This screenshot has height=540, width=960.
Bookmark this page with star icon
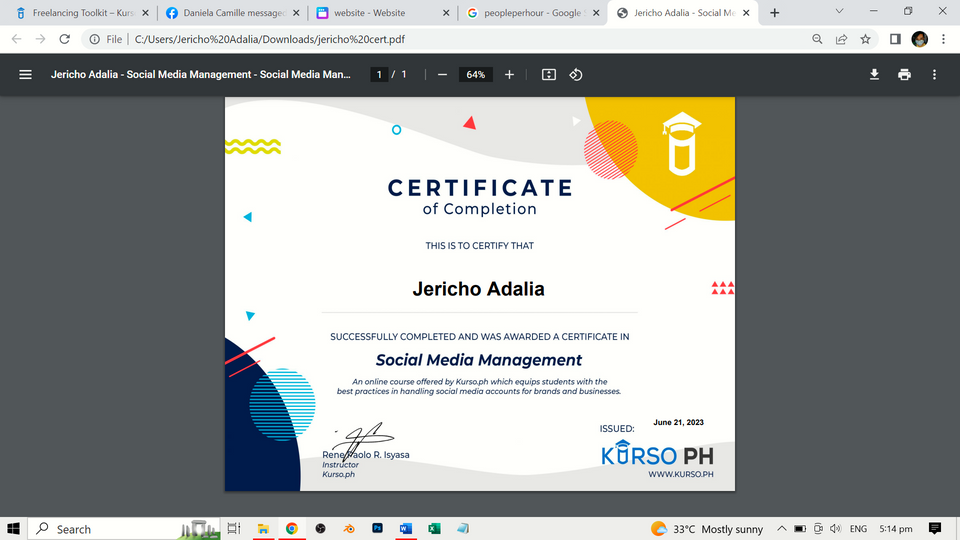tap(866, 39)
